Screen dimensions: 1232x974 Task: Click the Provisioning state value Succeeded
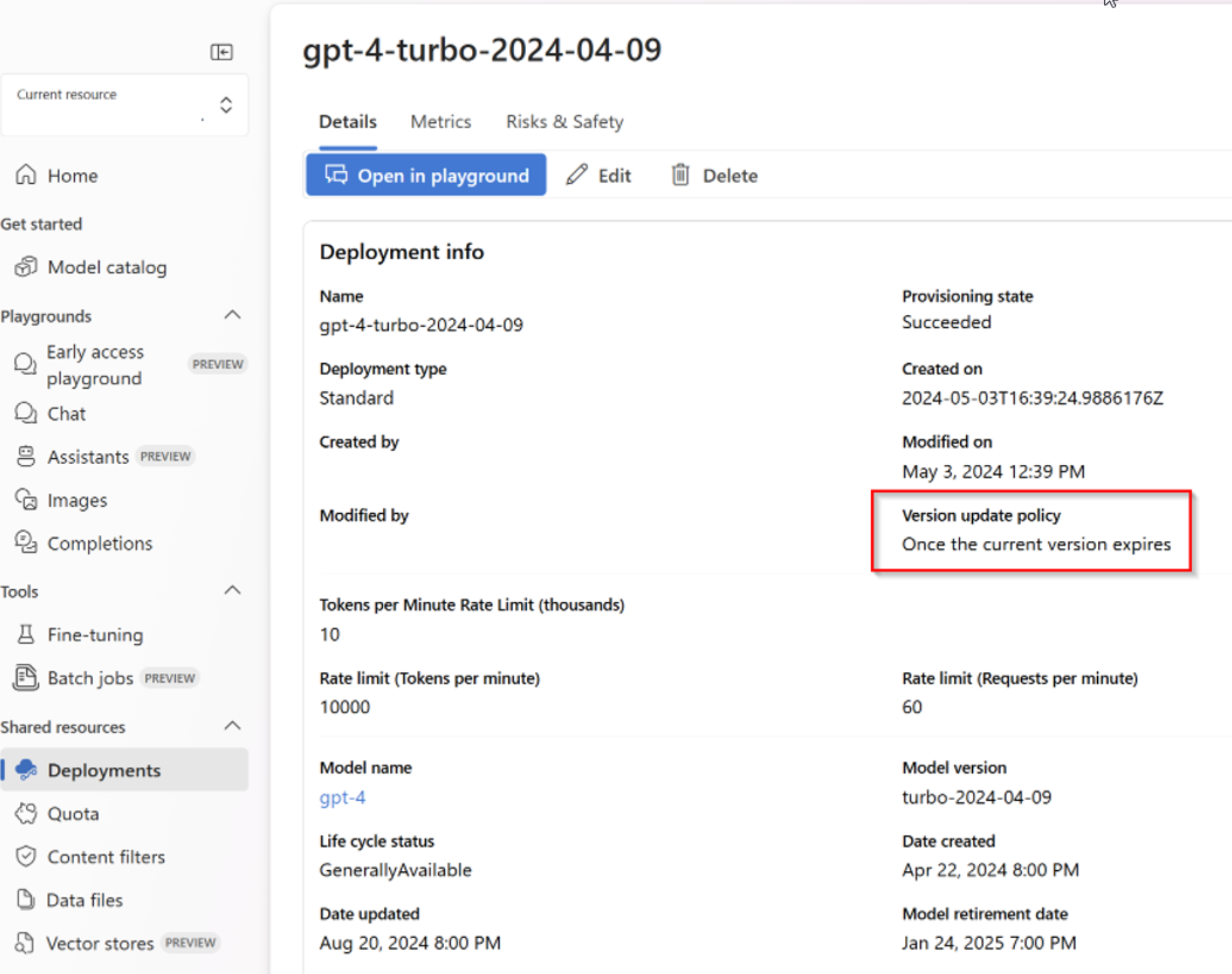[946, 322]
